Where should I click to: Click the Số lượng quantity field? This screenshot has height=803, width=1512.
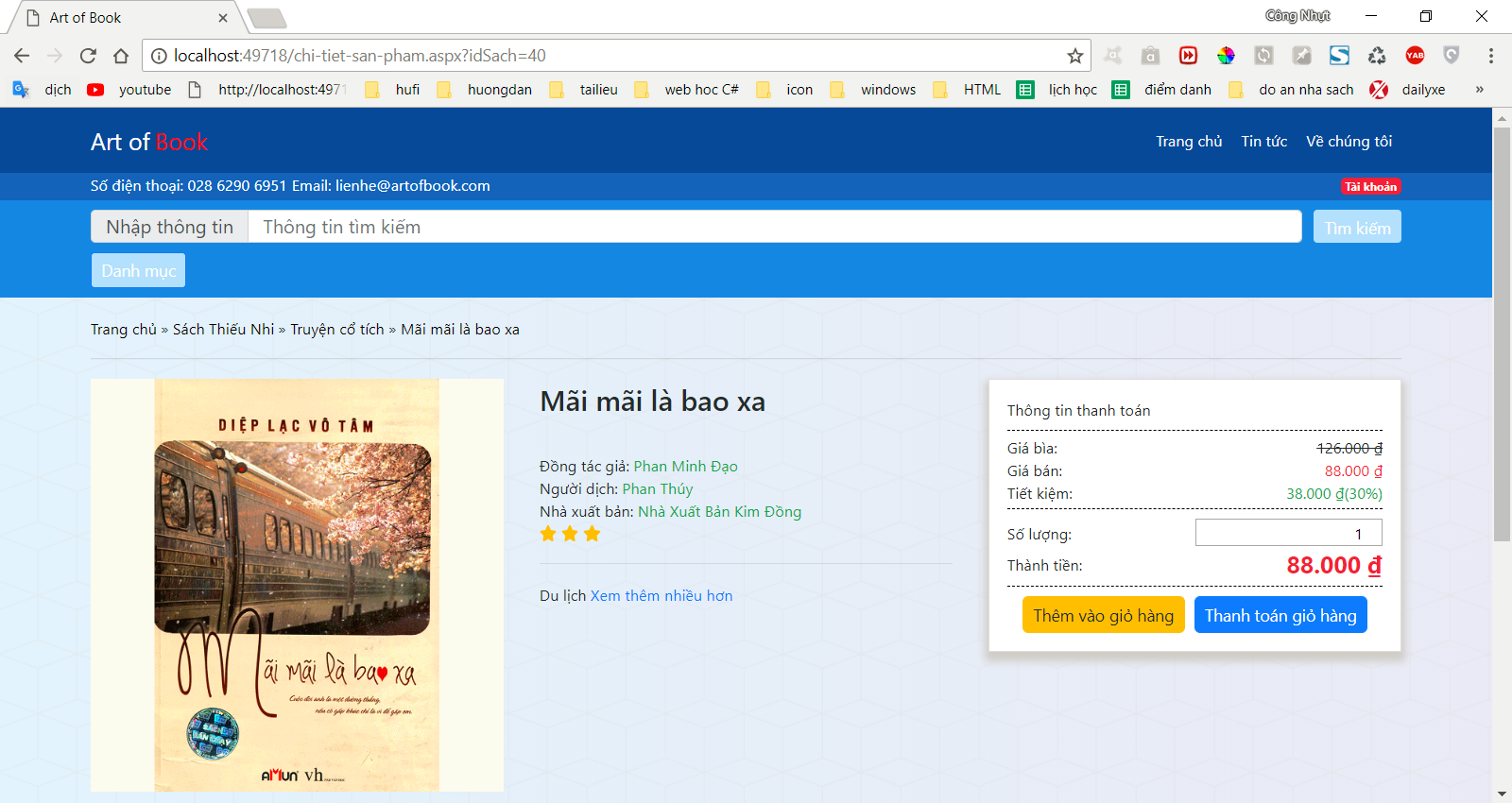click(1289, 533)
